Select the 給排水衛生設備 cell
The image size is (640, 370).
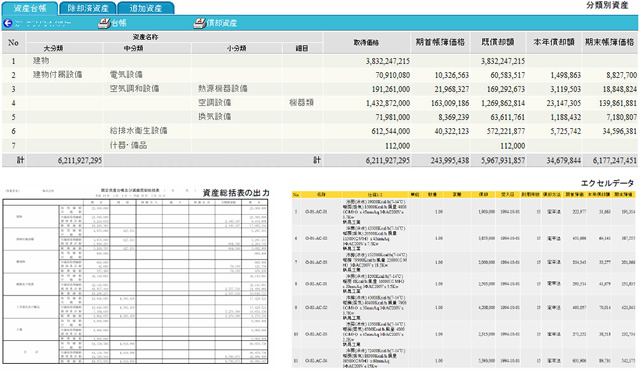pyautogui.click(x=138, y=131)
